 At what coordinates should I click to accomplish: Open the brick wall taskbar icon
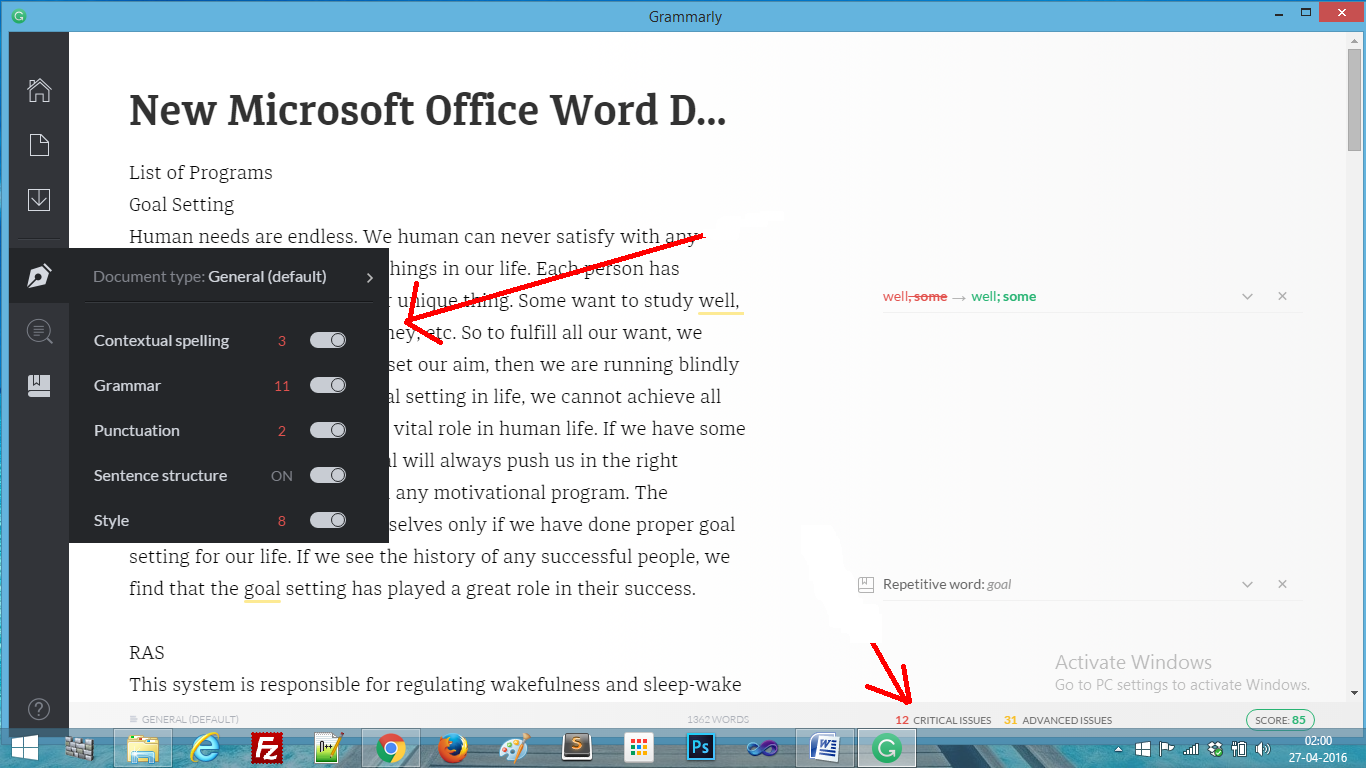(80, 748)
